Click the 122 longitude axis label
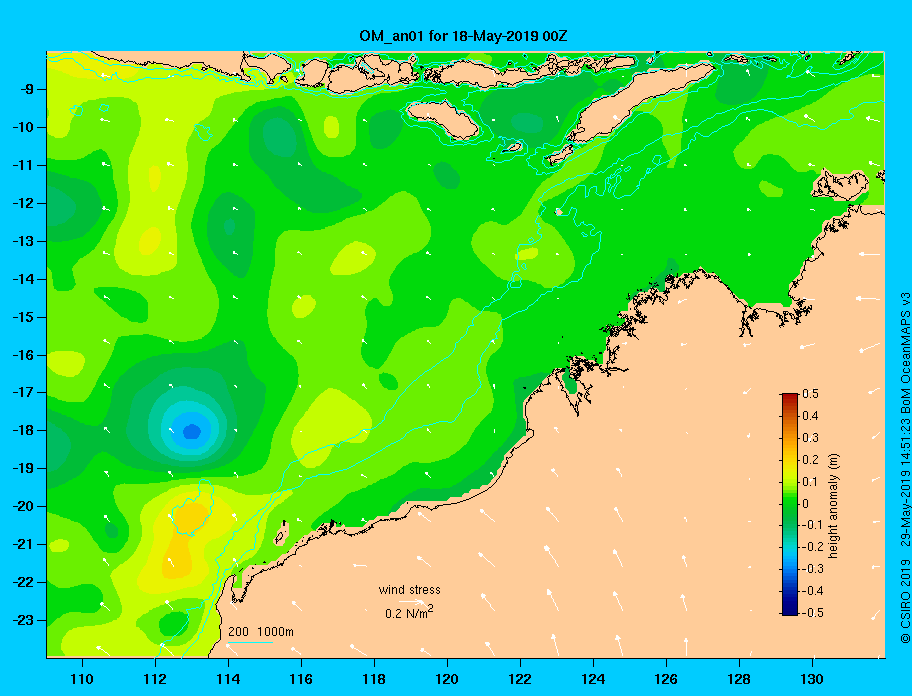The image size is (912, 696). click(x=520, y=679)
